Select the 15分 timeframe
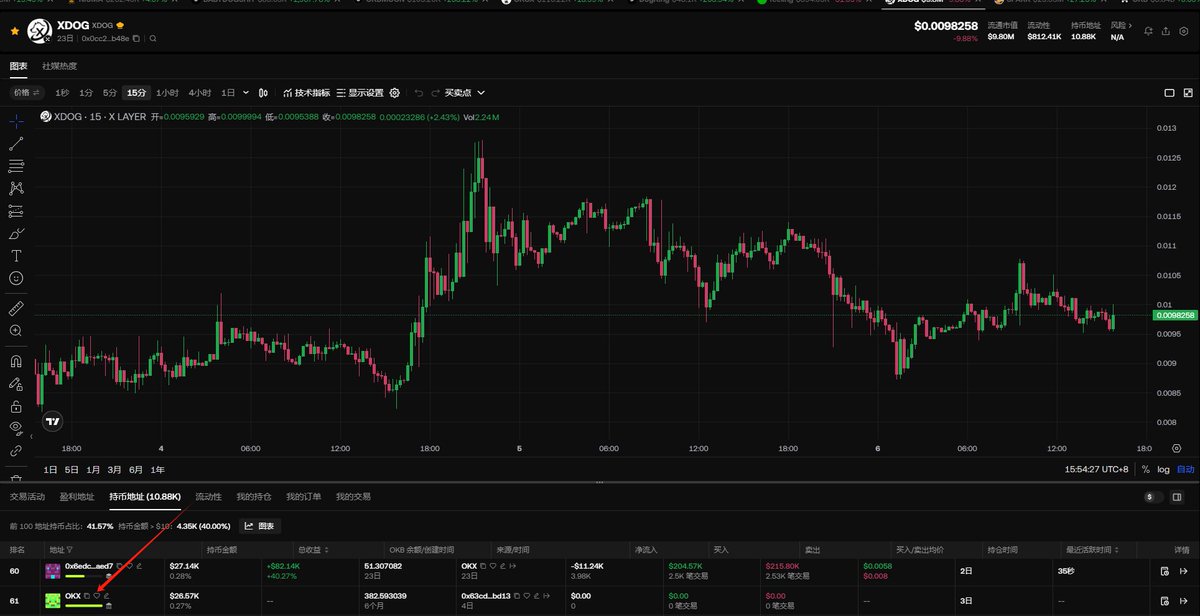This screenshot has height=616, width=1200. [136, 93]
